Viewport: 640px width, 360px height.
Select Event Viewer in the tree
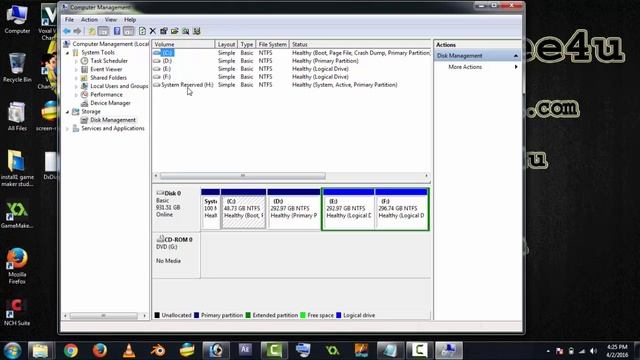click(x=106, y=69)
